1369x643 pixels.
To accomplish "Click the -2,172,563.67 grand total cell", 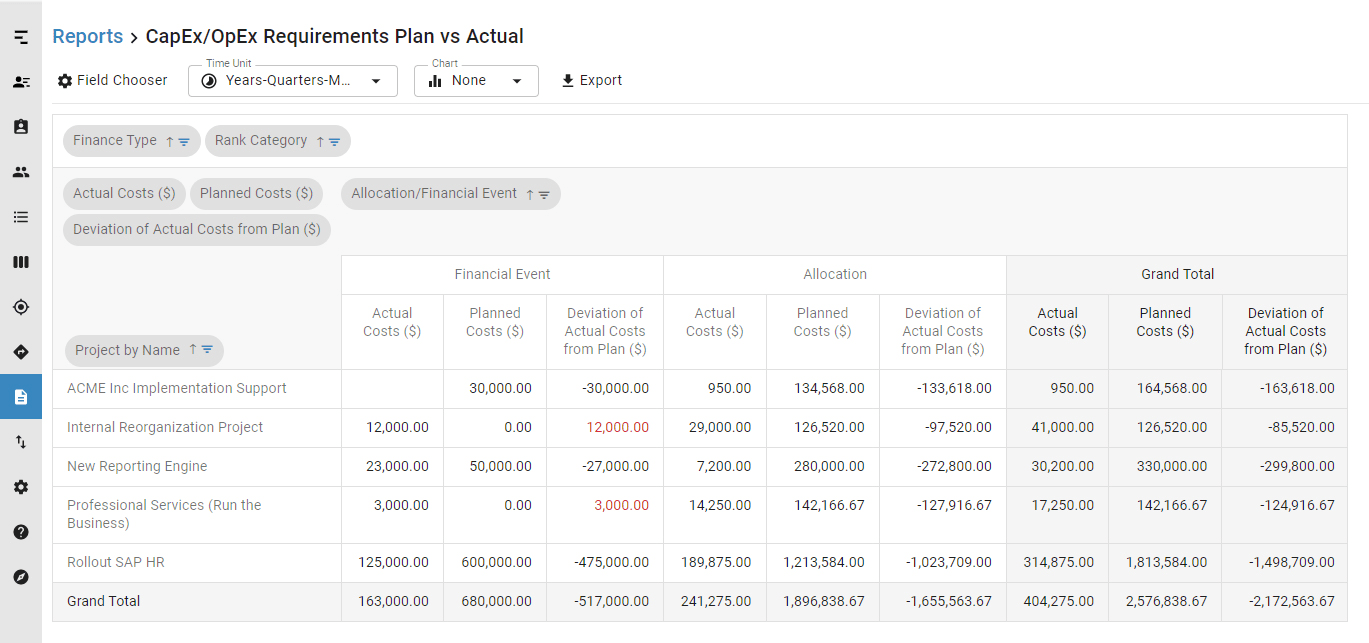I will pos(1285,602).
